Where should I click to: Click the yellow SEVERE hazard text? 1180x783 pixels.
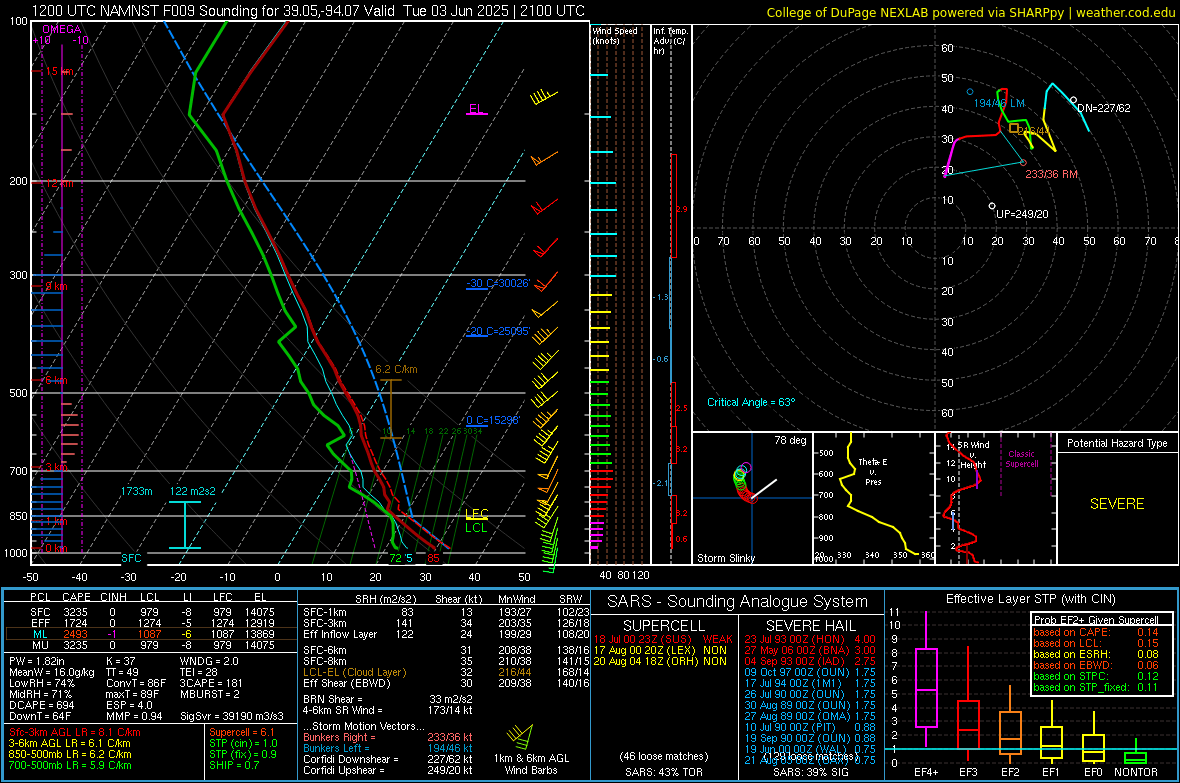tap(1117, 504)
